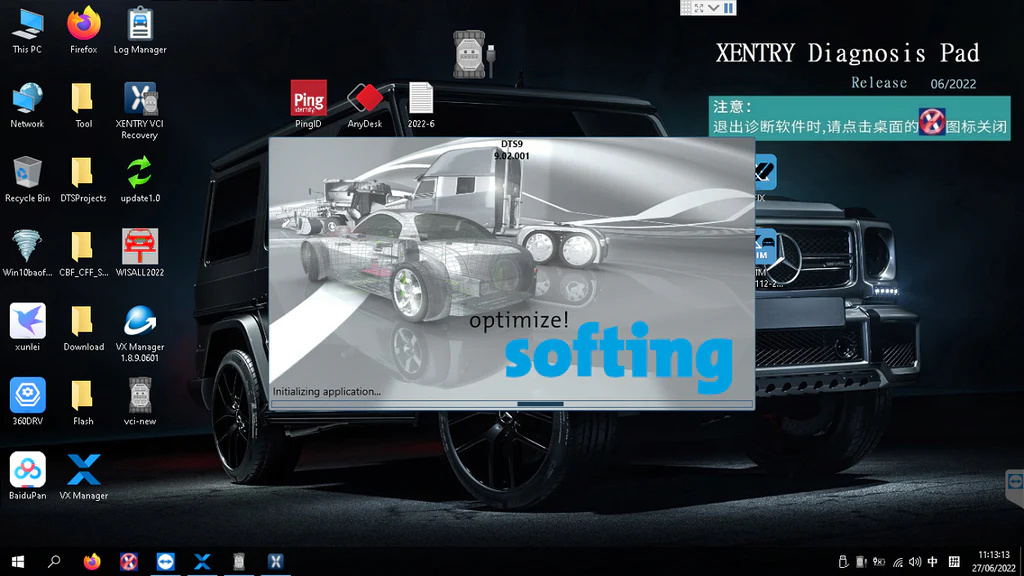This screenshot has height=576, width=1024.
Task: Click the DTS9 splash loading progress bar
Action: pos(512,404)
